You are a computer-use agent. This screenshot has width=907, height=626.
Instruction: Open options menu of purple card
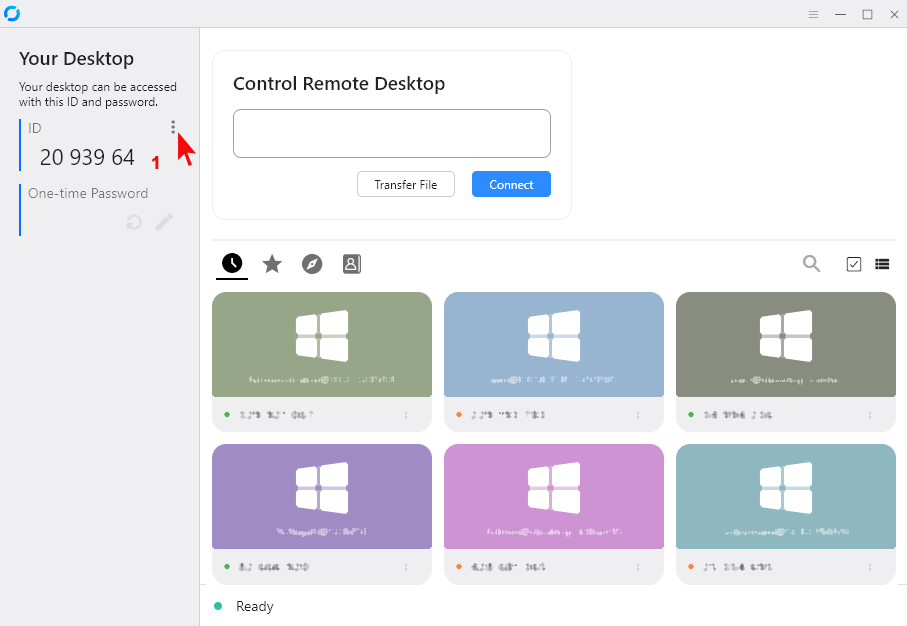point(406,567)
